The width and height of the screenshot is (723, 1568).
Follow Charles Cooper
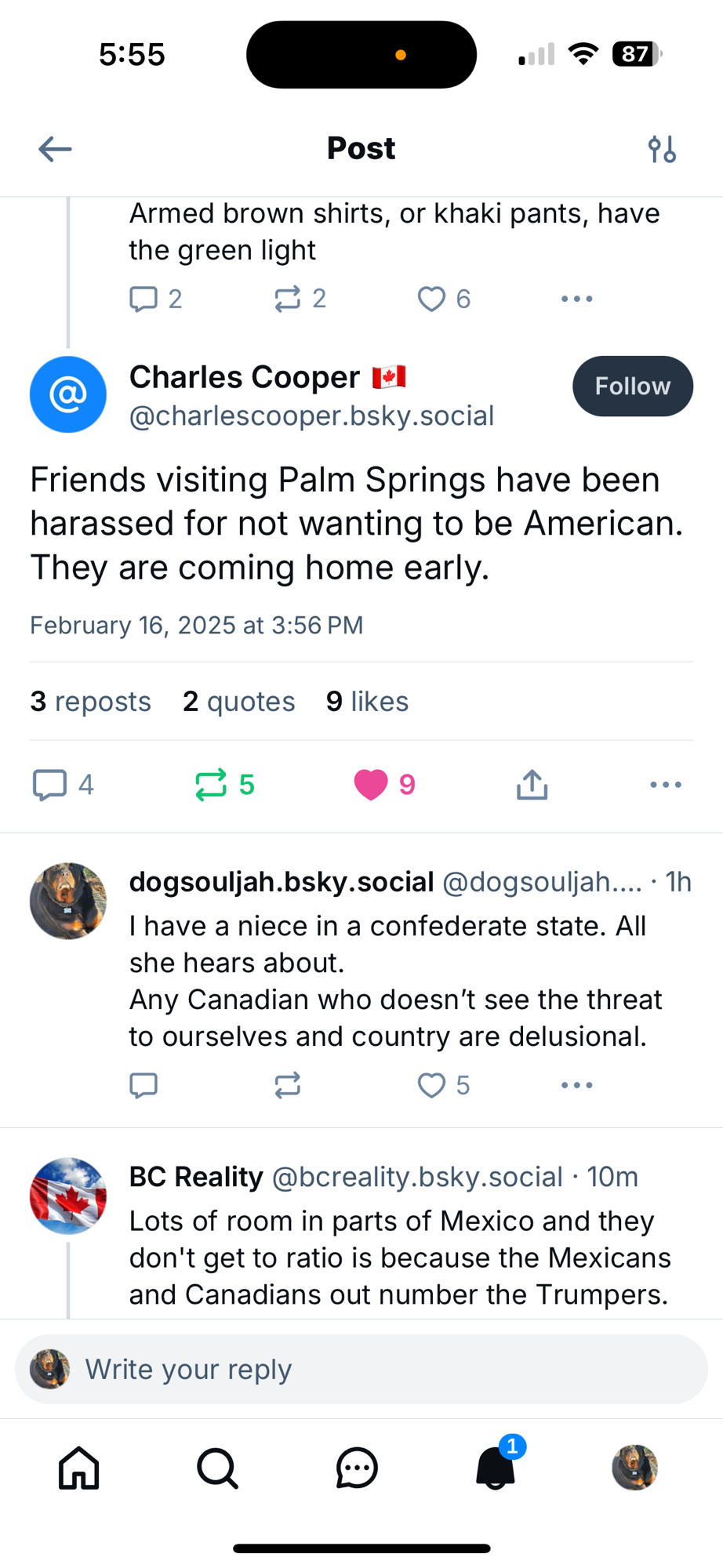632,386
